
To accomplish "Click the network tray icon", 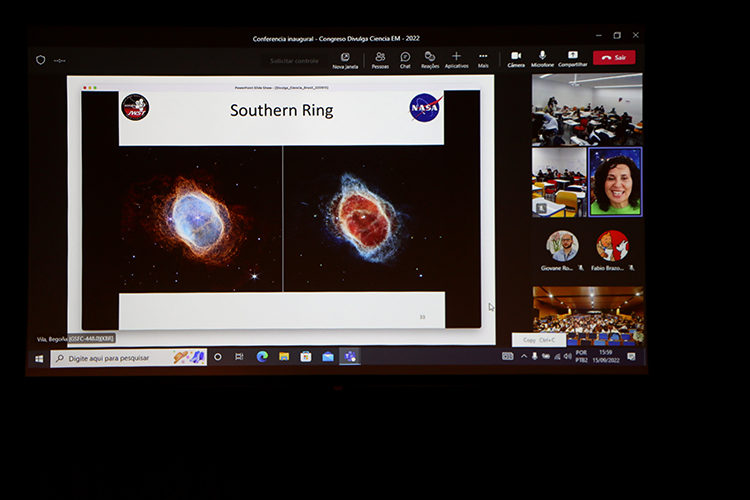I will (557, 356).
